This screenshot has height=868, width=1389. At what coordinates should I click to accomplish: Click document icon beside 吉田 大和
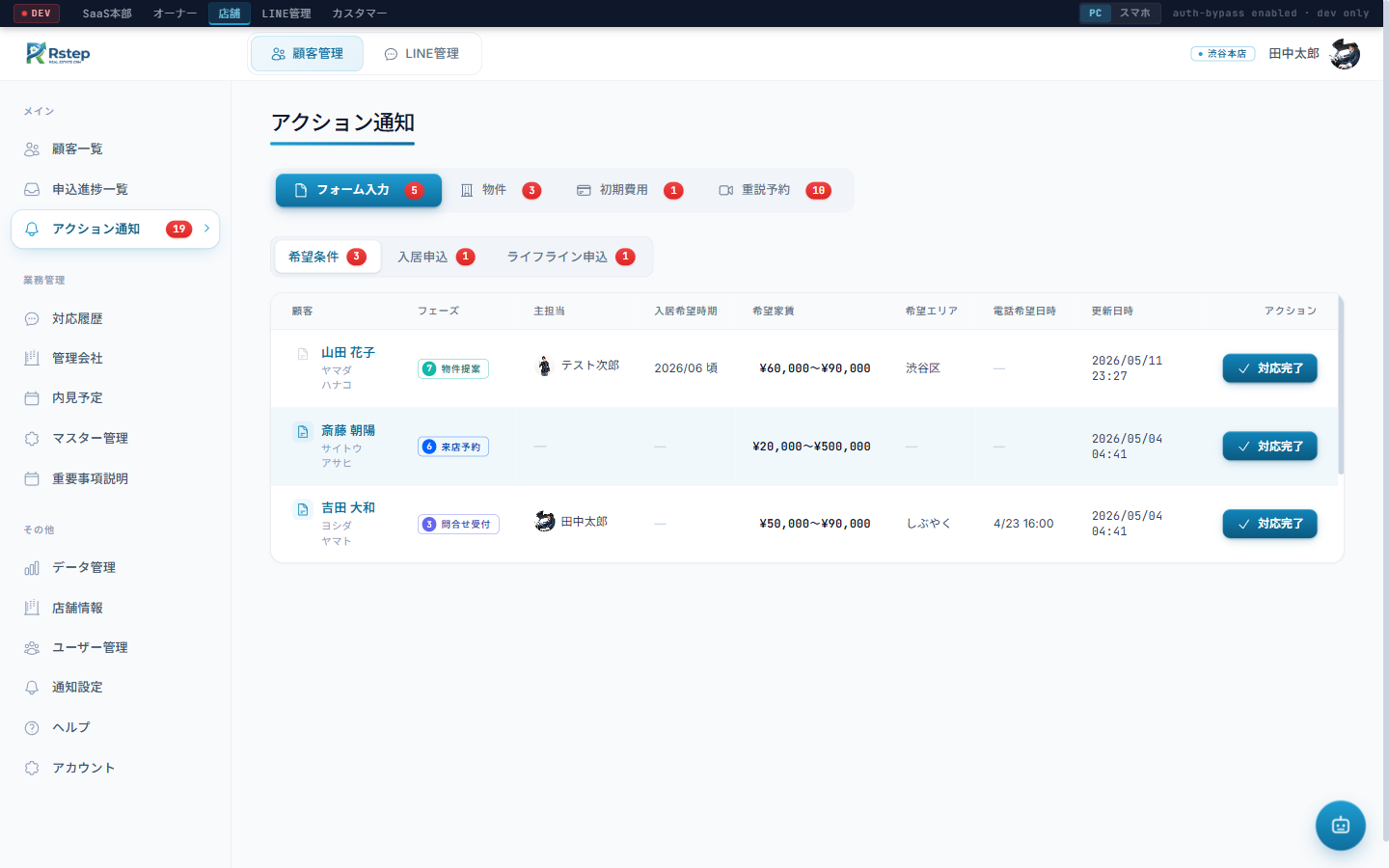click(x=303, y=508)
